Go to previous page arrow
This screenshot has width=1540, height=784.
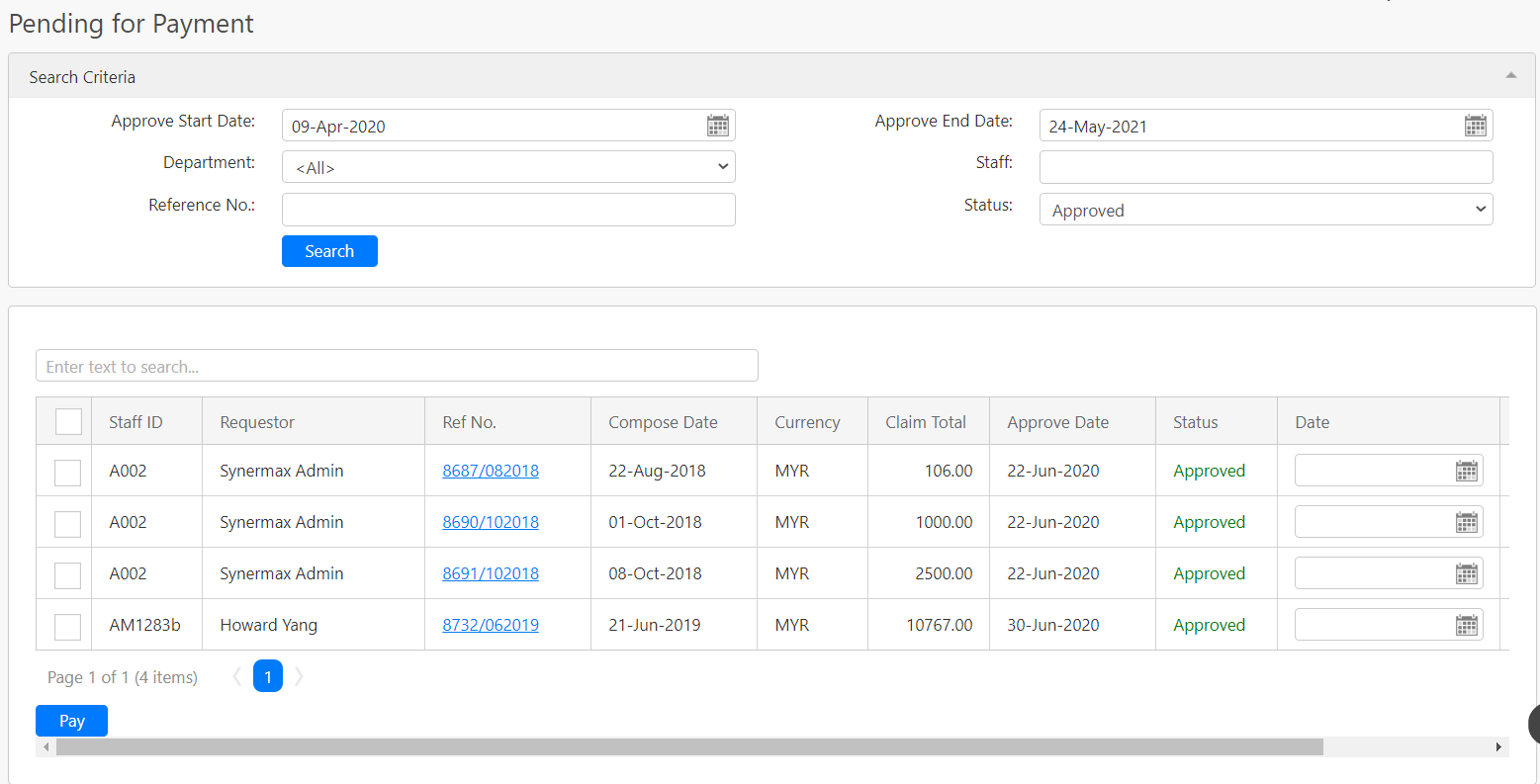tap(237, 676)
